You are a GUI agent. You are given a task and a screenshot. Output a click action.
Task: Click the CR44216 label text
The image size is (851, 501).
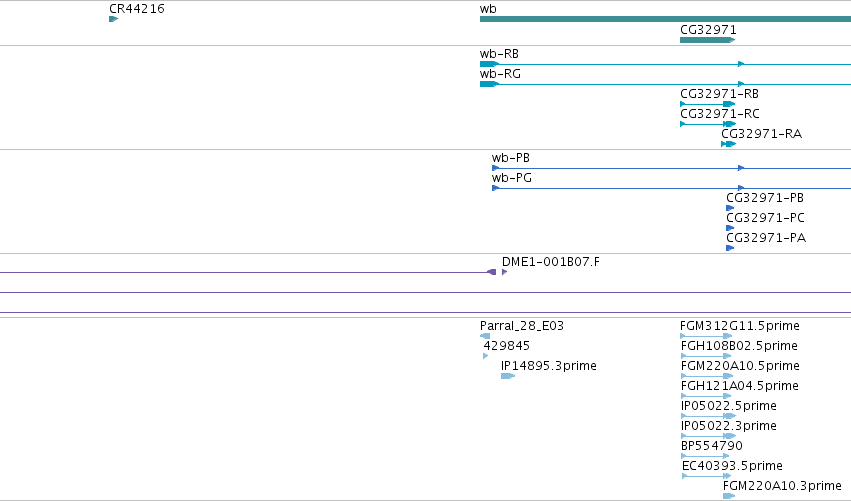137,9
